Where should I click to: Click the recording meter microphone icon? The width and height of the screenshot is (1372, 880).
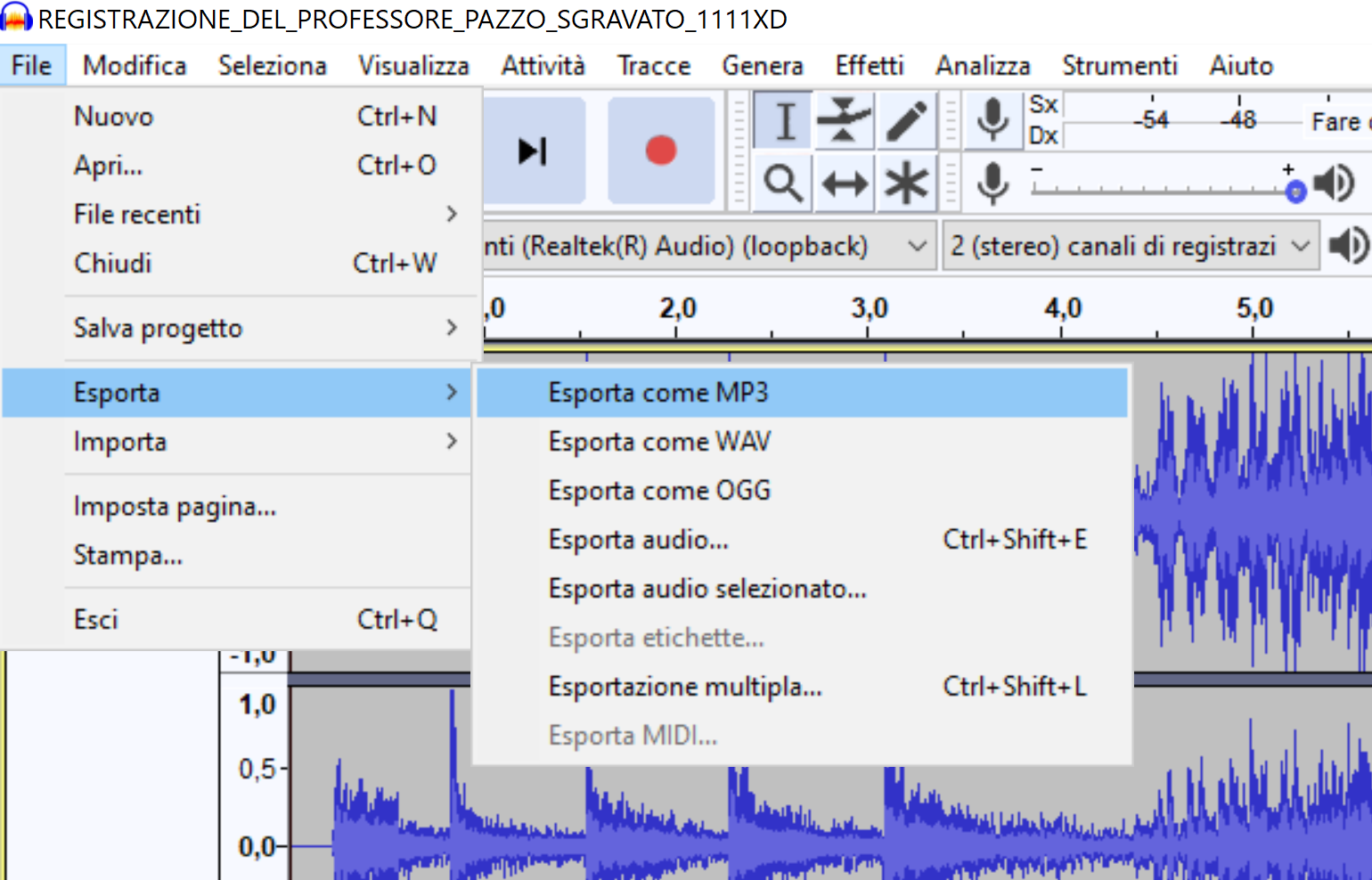(992, 120)
